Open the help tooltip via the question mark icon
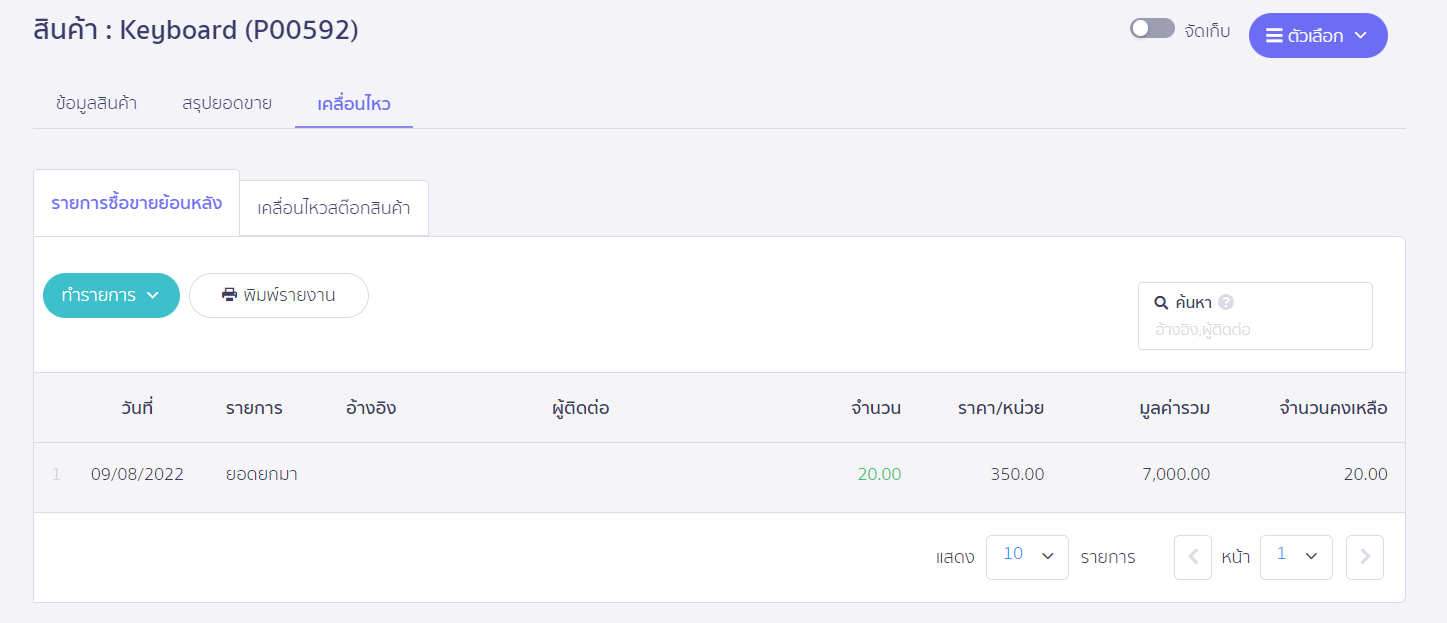Viewport: 1447px width, 623px height. coord(1225,301)
